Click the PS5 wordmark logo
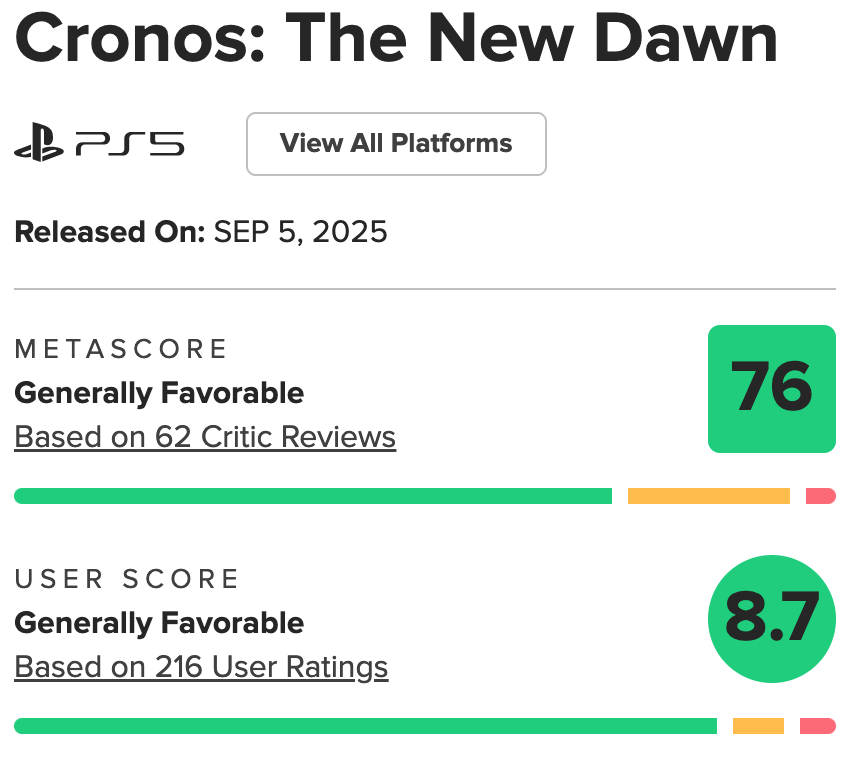Image resolution: width=856 pixels, height=768 pixels. (130, 144)
